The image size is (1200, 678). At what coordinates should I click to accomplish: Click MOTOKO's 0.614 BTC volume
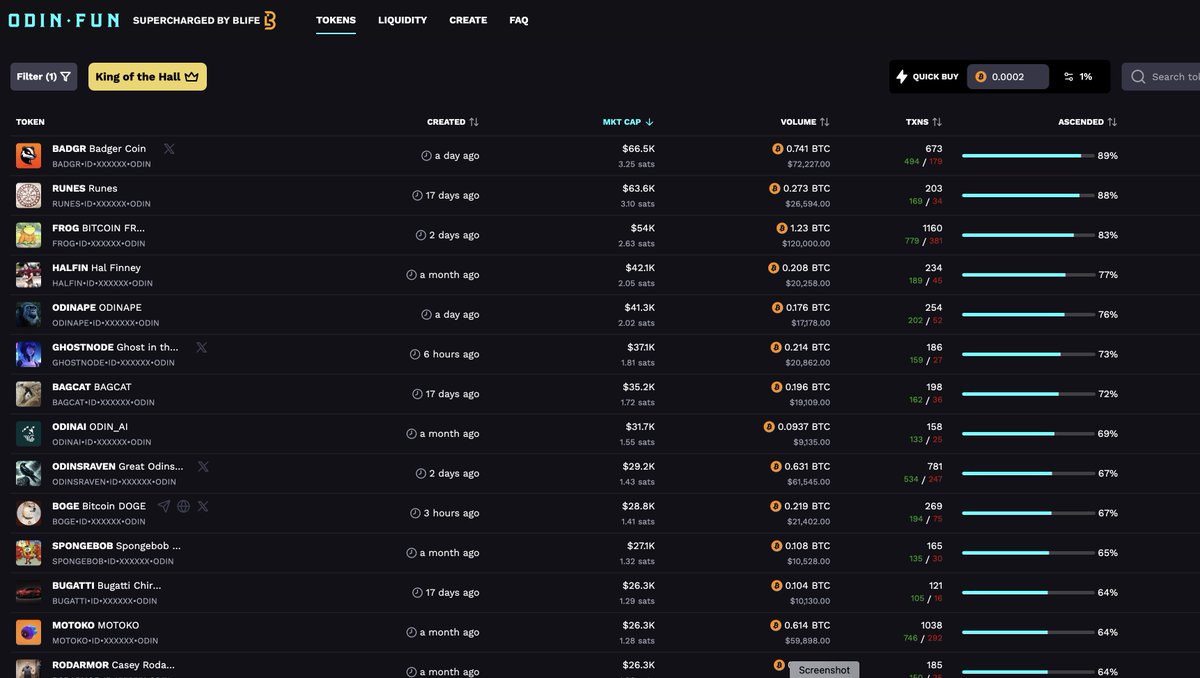coord(800,625)
